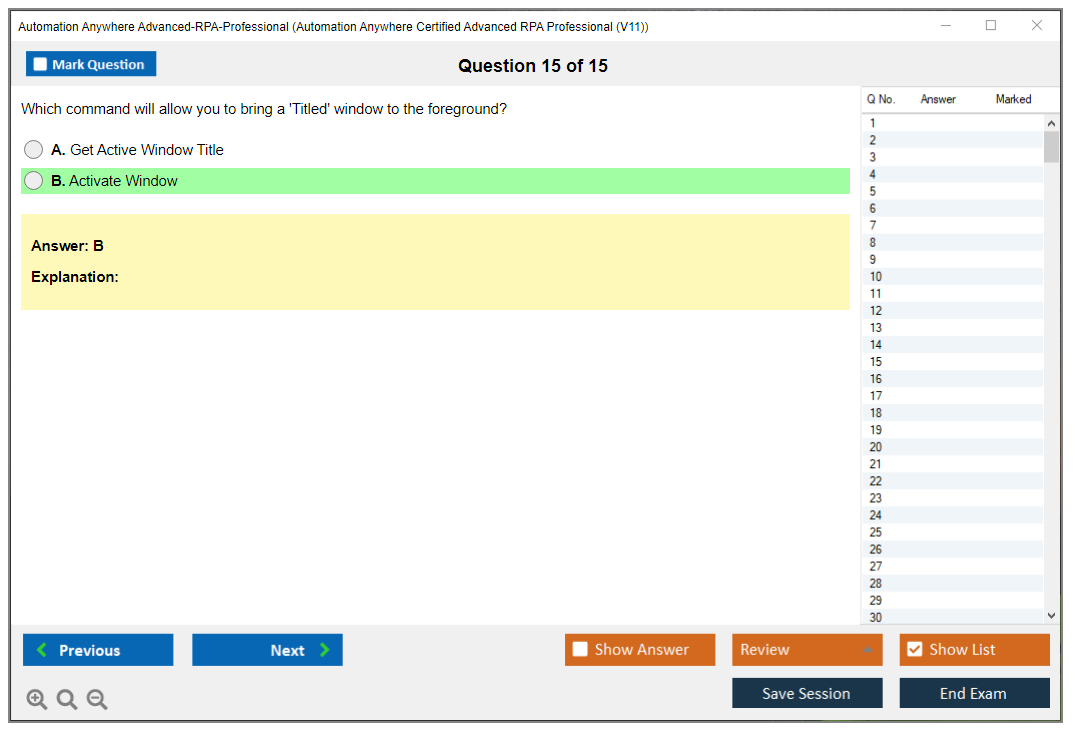This screenshot has width=1075, height=735.
Task: Select option A Get Active Window Title
Action: (x=34, y=150)
